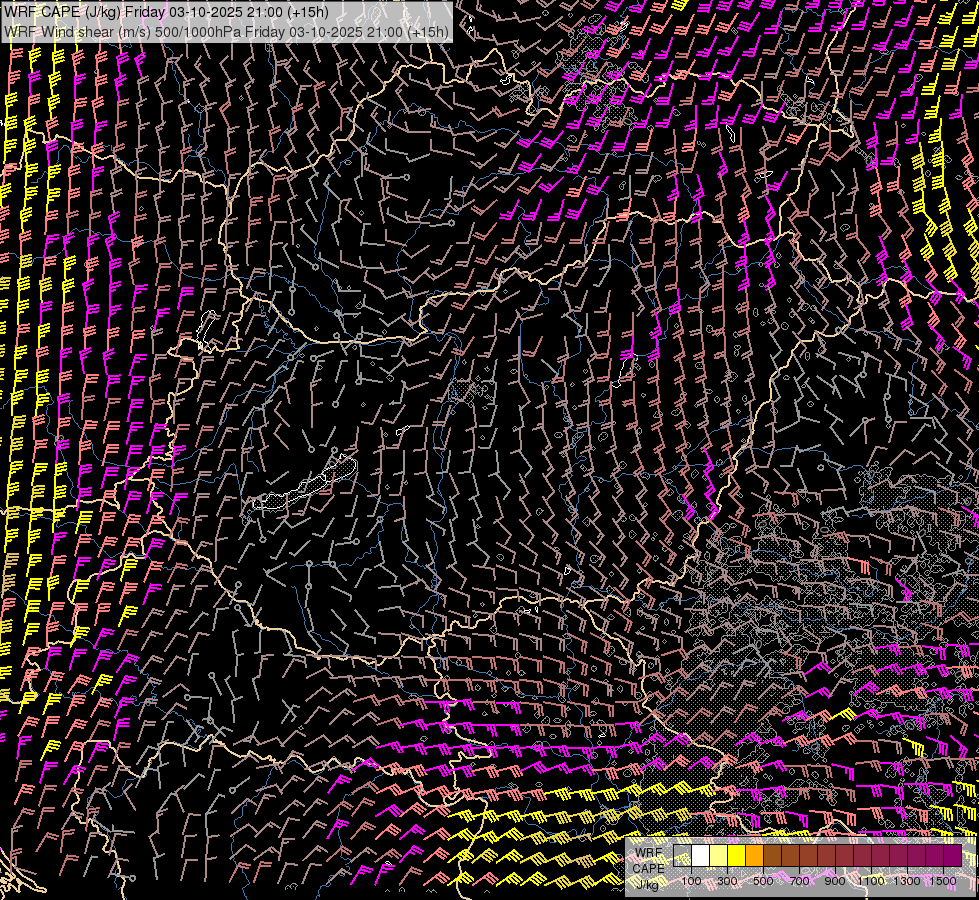Select the 1500 label on CAPE legend
Screen dimensions: 979x900
(943, 881)
